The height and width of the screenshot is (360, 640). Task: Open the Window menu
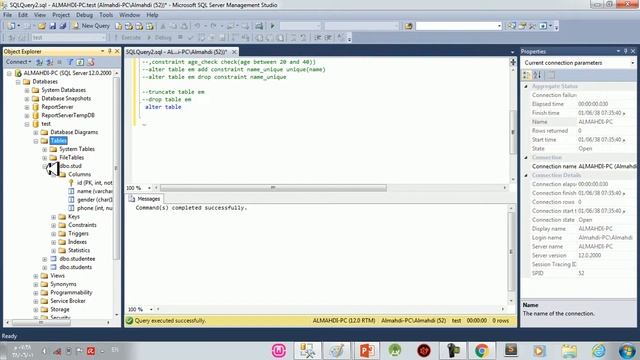pyautogui.click(x=129, y=15)
